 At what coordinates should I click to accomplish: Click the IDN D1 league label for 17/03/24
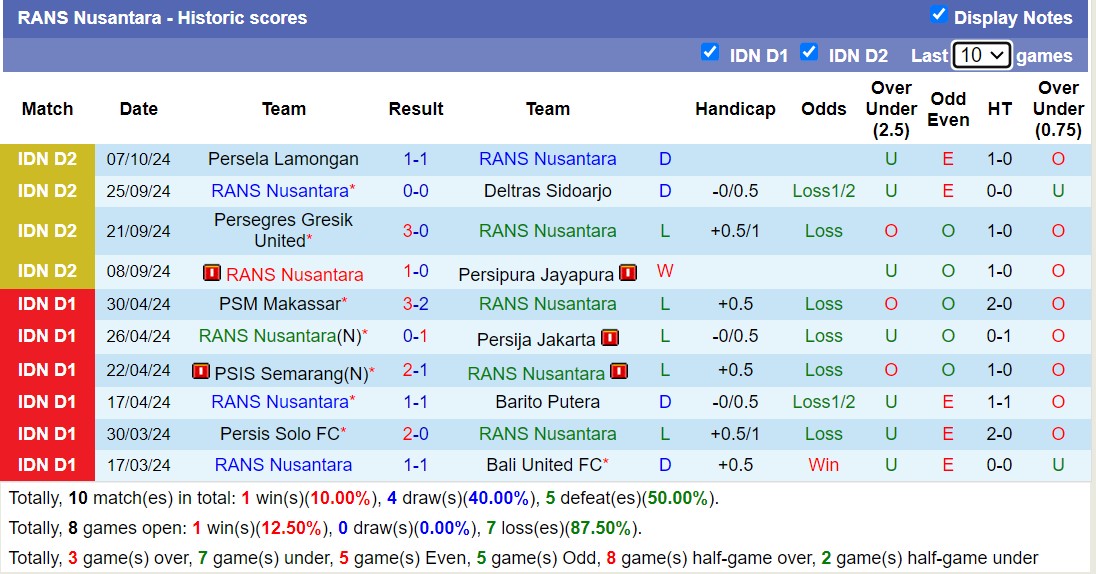[47, 465]
